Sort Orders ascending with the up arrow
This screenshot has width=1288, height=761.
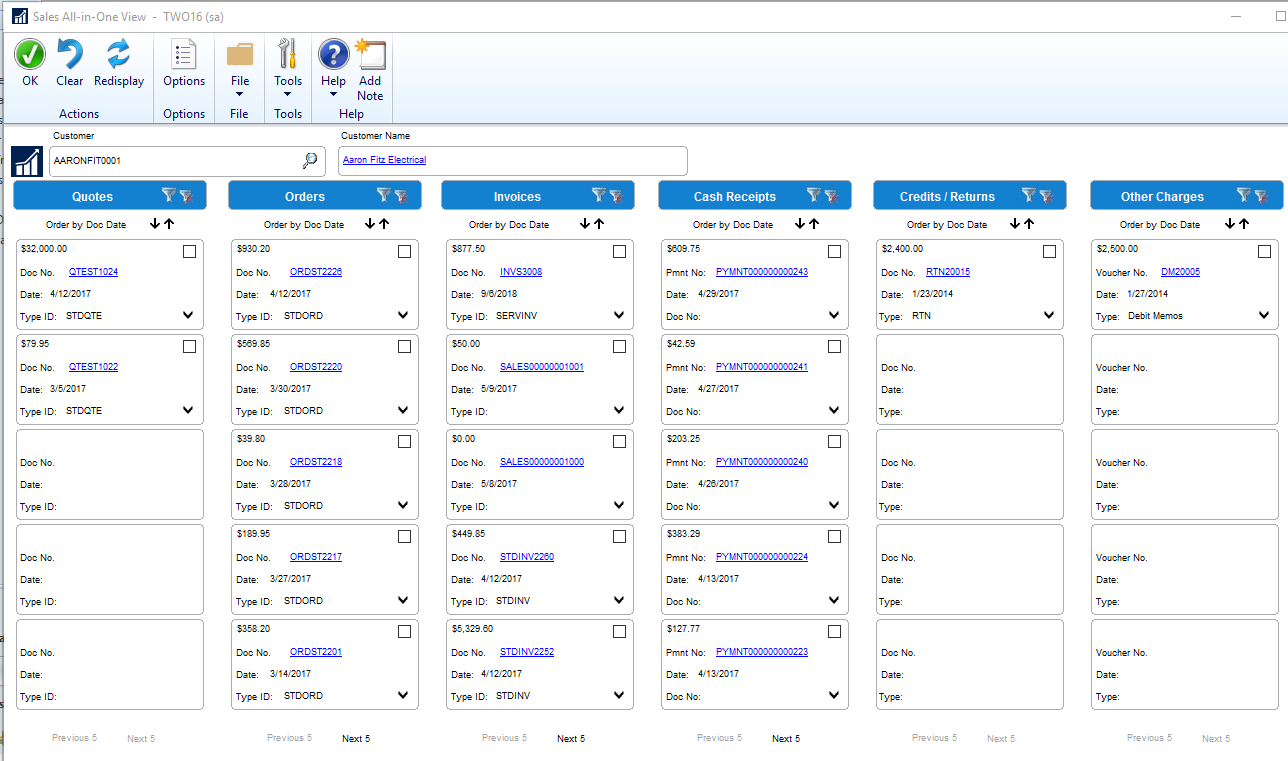(384, 224)
